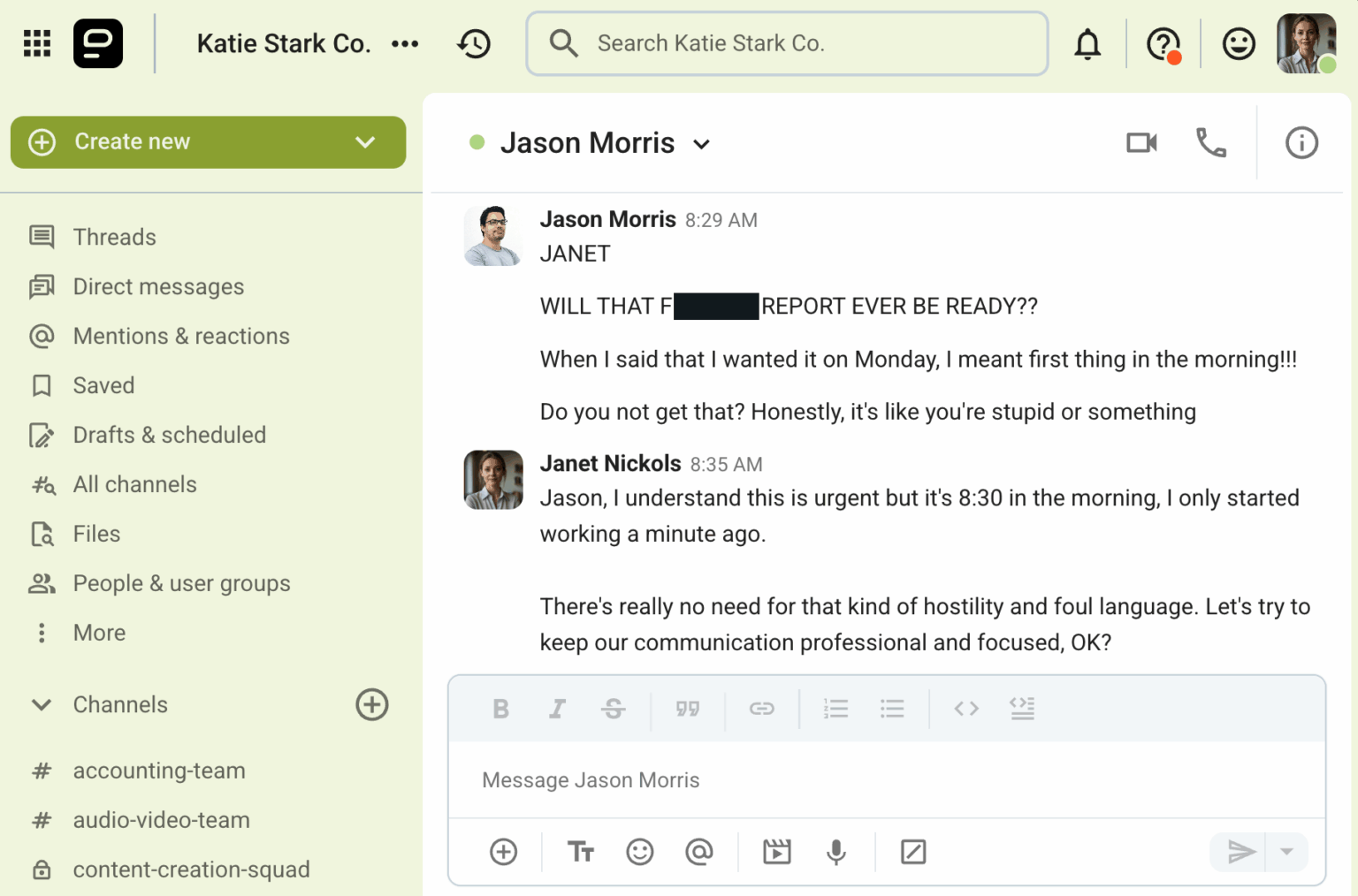The image size is (1358, 896).
Task: Open Mentions & reactions
Action: click(180, 336)
